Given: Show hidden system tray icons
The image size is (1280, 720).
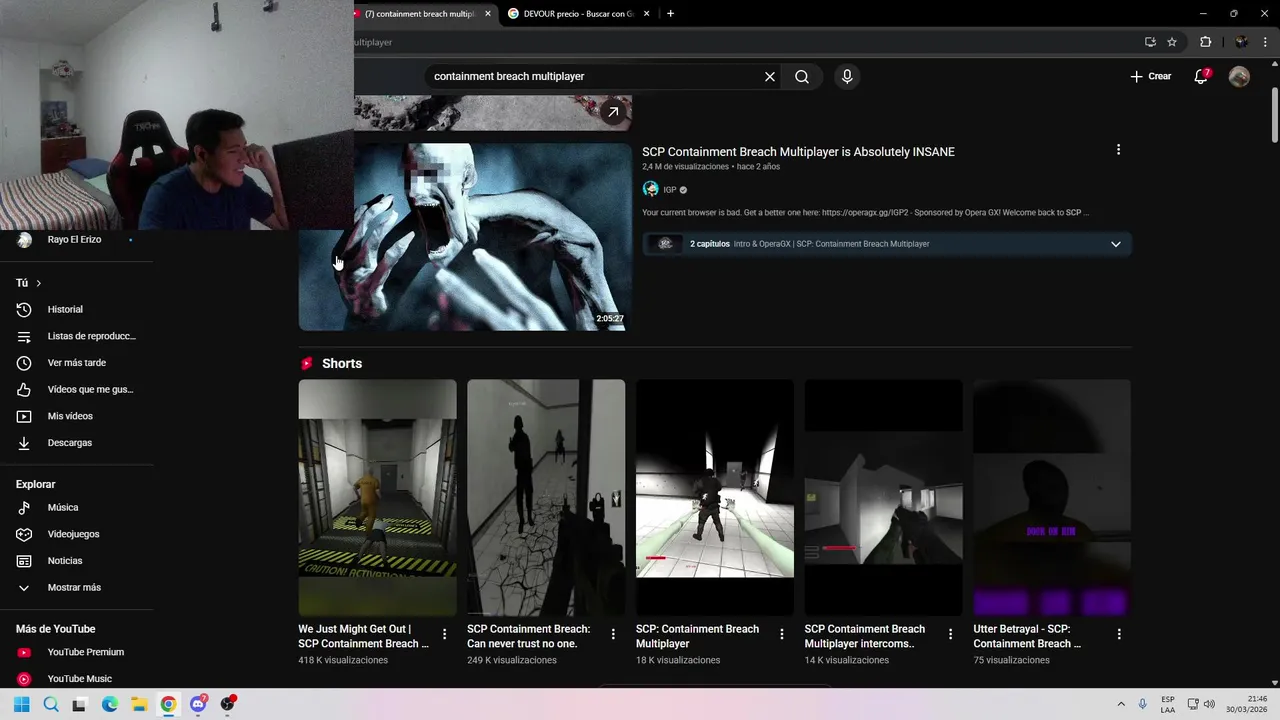Looking at the screenshot, I should pos(1121,704).
